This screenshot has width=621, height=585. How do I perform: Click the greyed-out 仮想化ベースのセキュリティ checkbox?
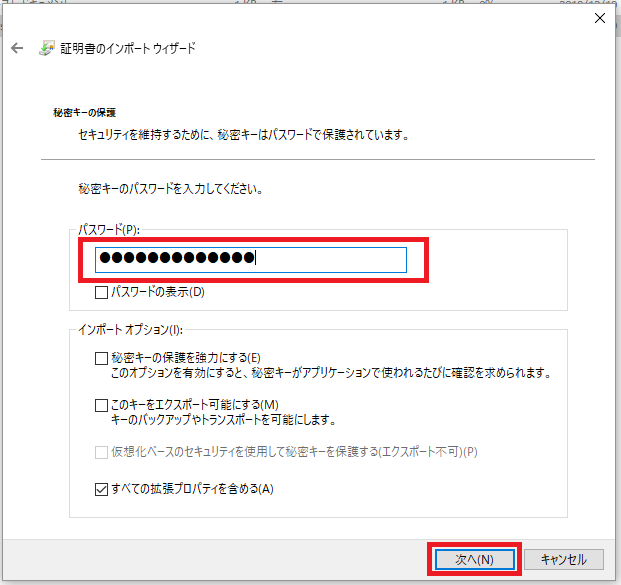click(x=101, y=452)
